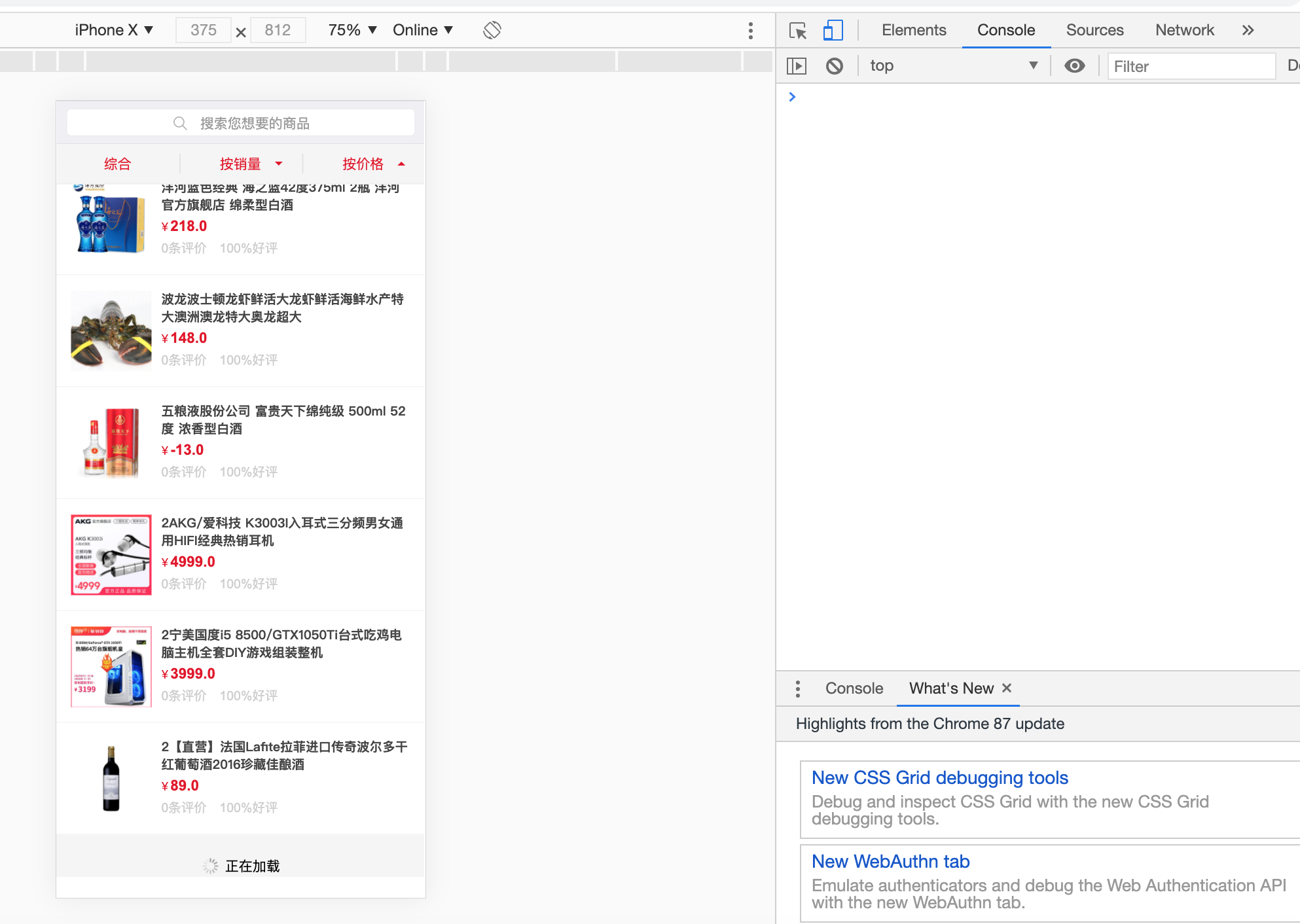Open device toolbar three-dot options menu
This screenshot has height=924, width=1300.
pyautogui.click(x=751, y=30)
